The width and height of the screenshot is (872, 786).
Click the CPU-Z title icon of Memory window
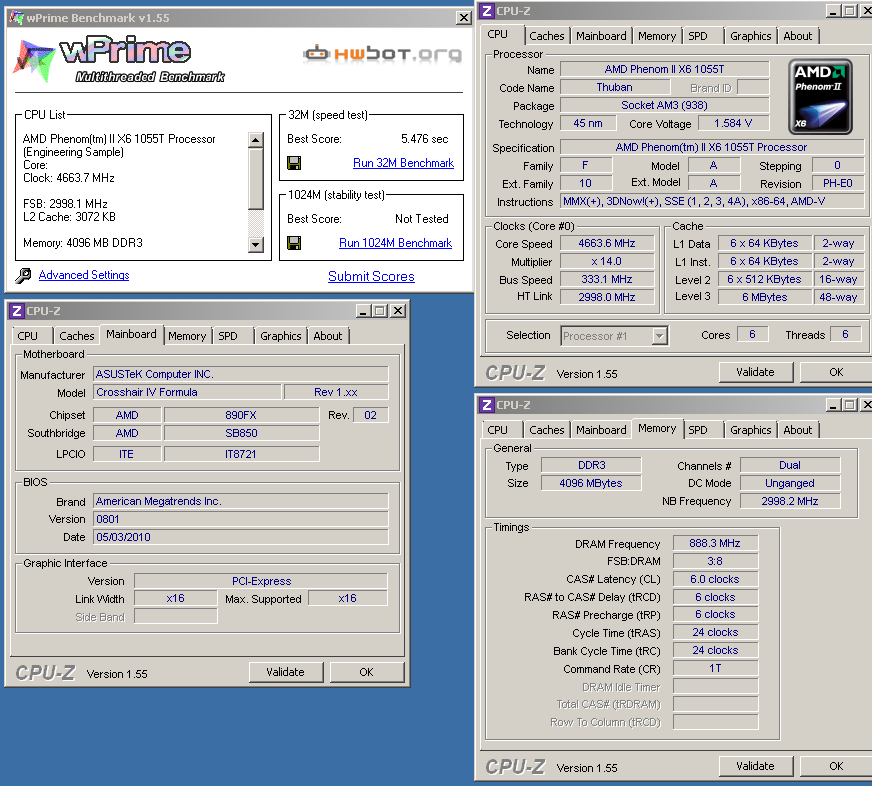[x=487, y=405]
